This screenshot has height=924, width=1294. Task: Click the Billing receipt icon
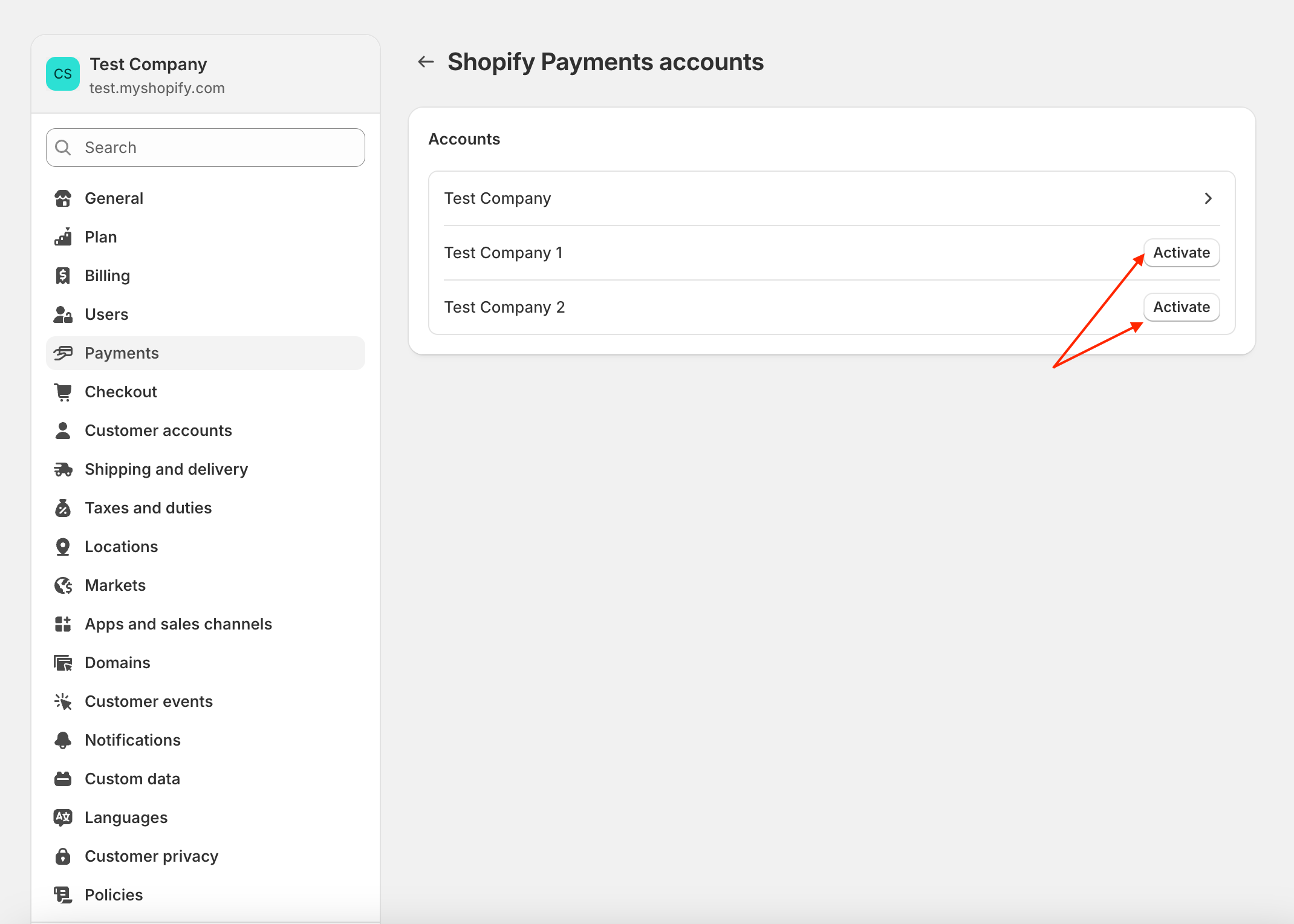point(63,276)
